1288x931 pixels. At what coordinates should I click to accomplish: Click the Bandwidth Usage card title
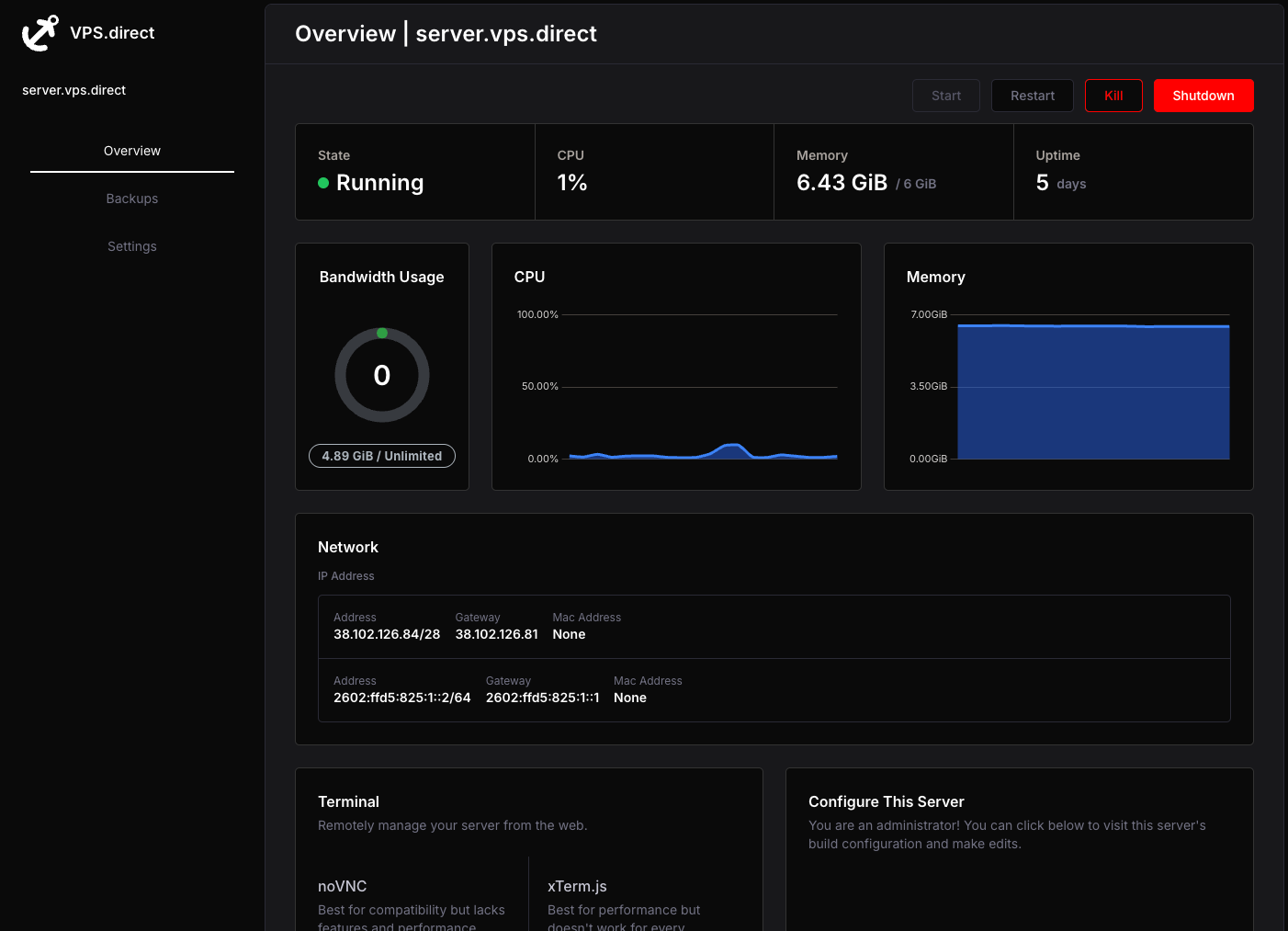[382, 277]
